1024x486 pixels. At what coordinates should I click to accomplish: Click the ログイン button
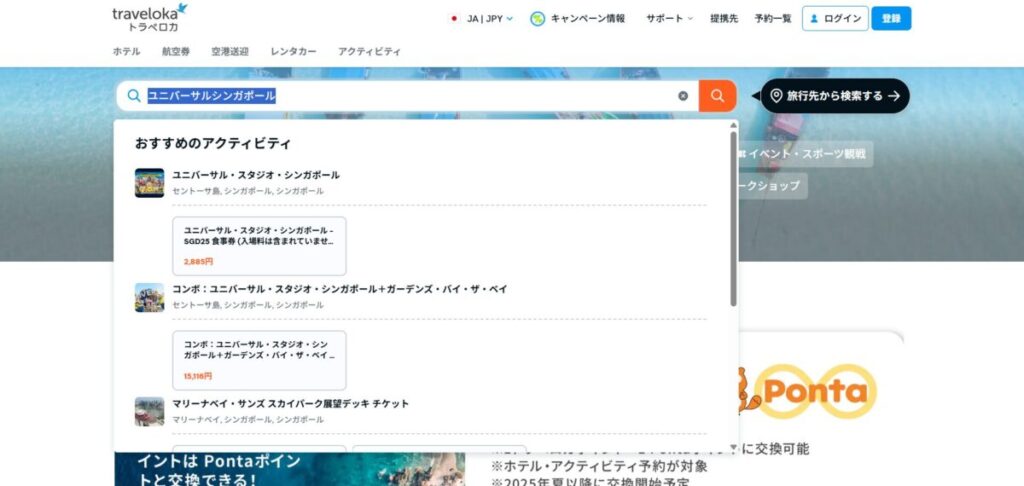835,18
